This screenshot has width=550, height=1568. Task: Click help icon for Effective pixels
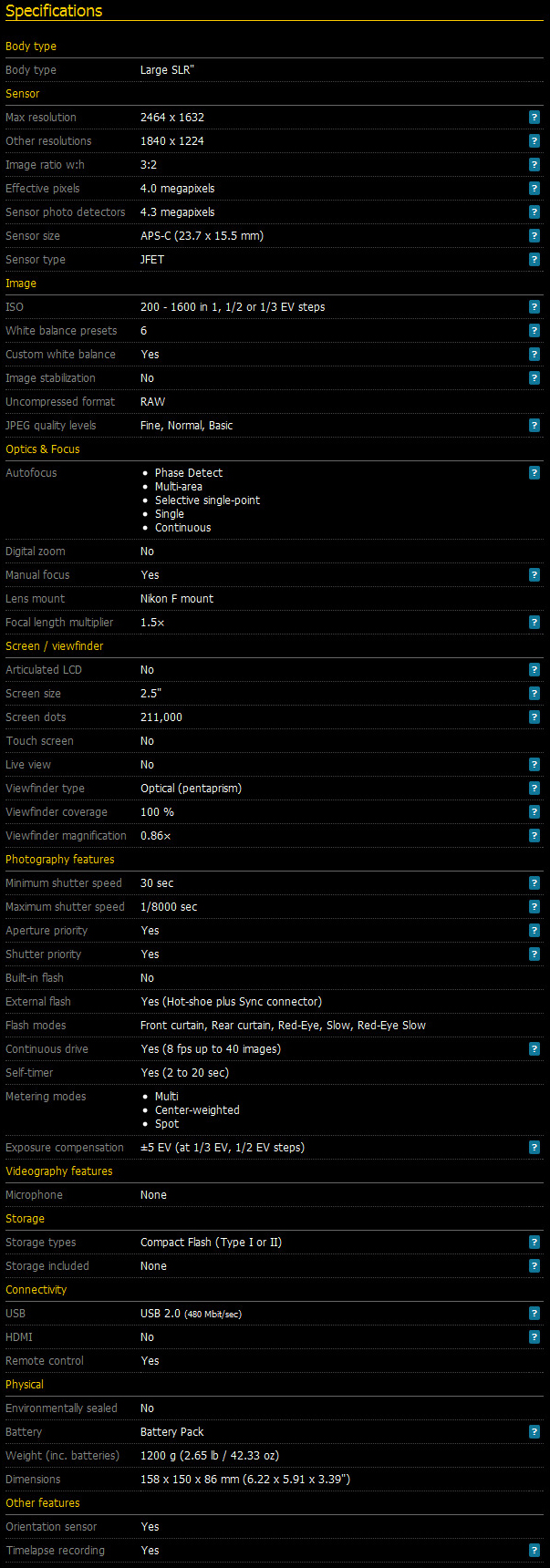click(x=534, y=189)
